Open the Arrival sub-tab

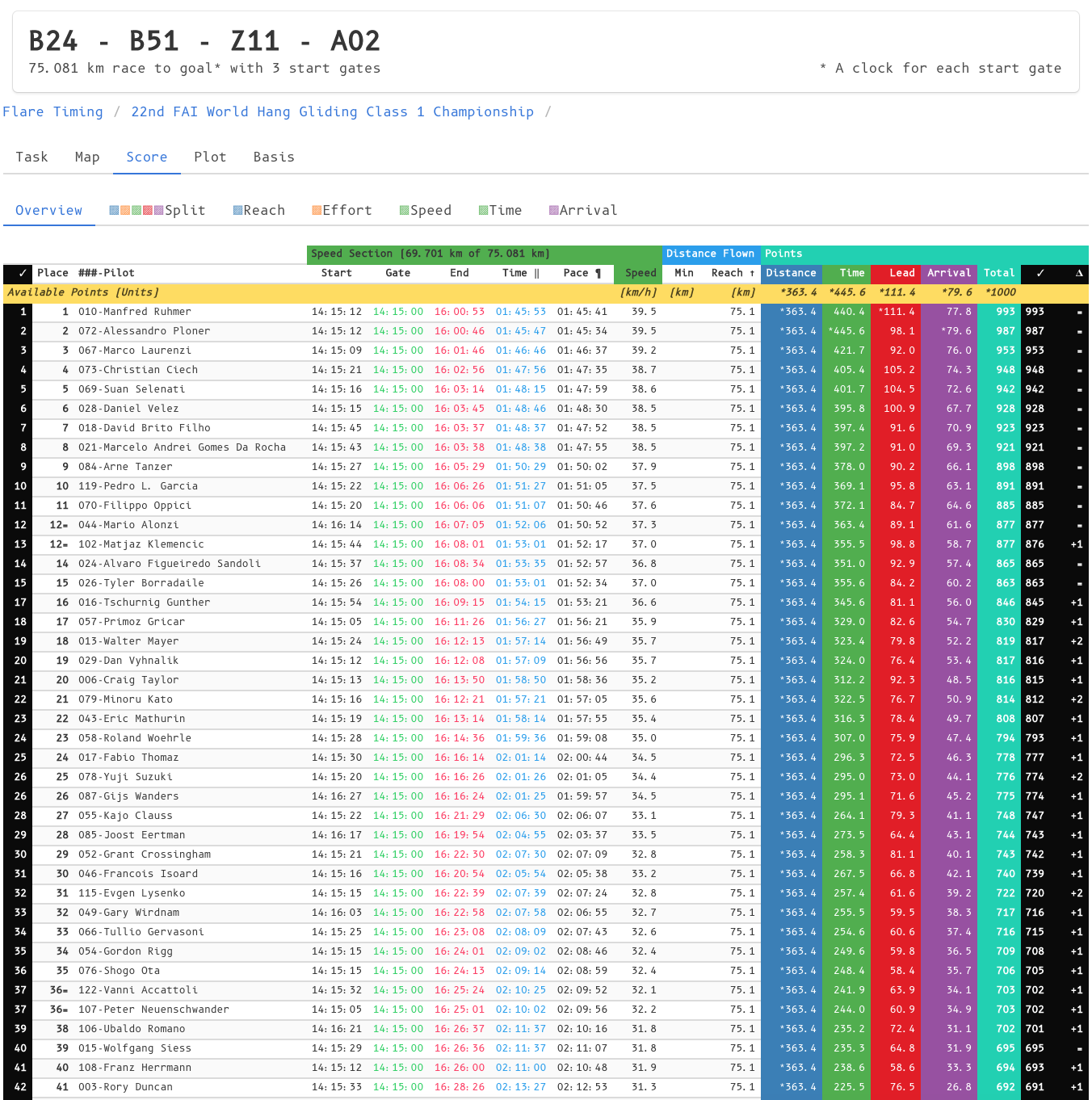click(582, 210)
